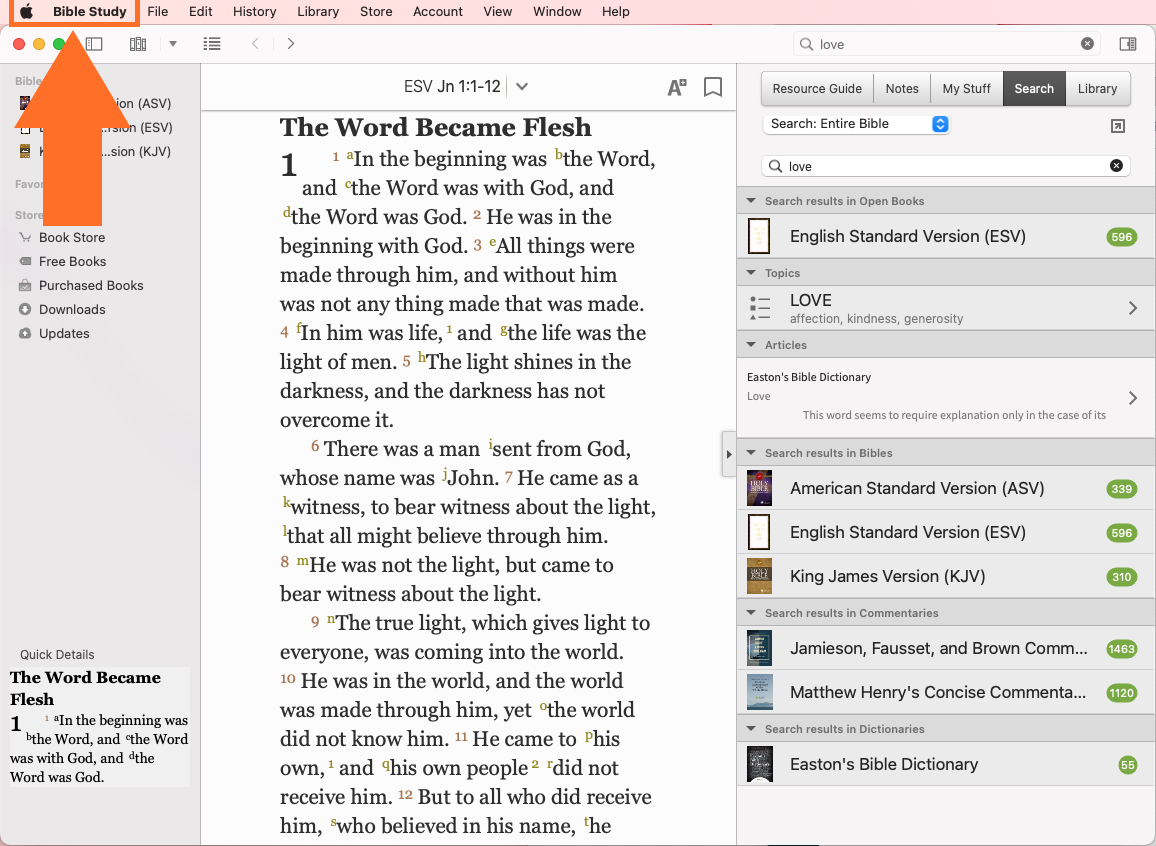1156x846 pixels.
Task: Open Easton's Bible Dictionary Love article
Action: point(946,397)
